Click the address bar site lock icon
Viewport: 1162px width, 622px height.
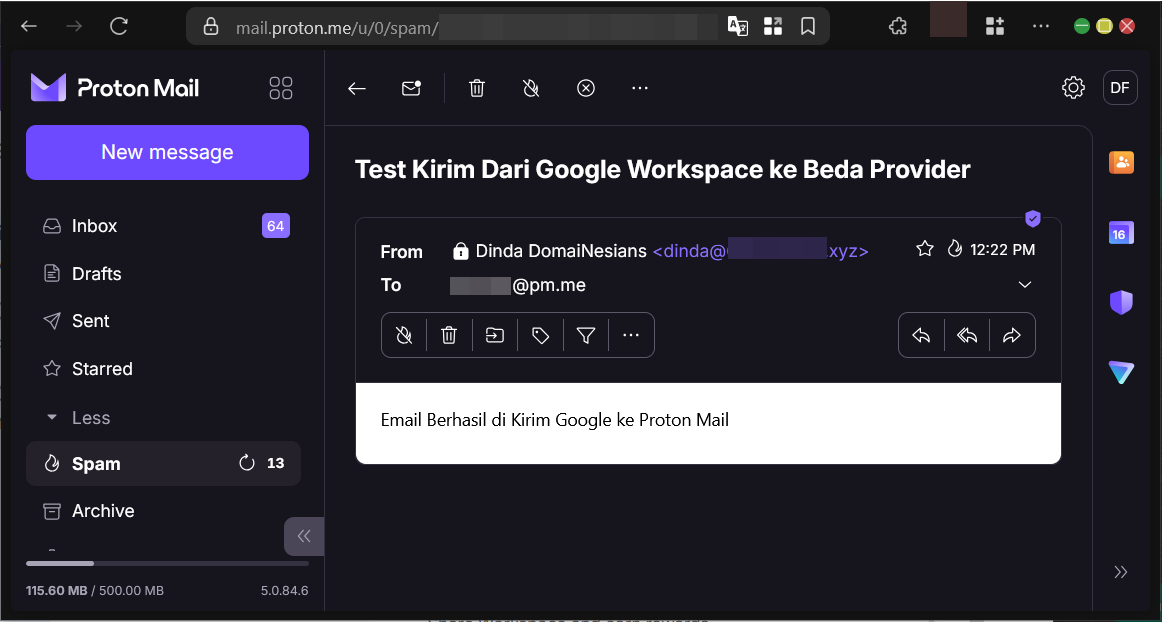click(211, 27)
